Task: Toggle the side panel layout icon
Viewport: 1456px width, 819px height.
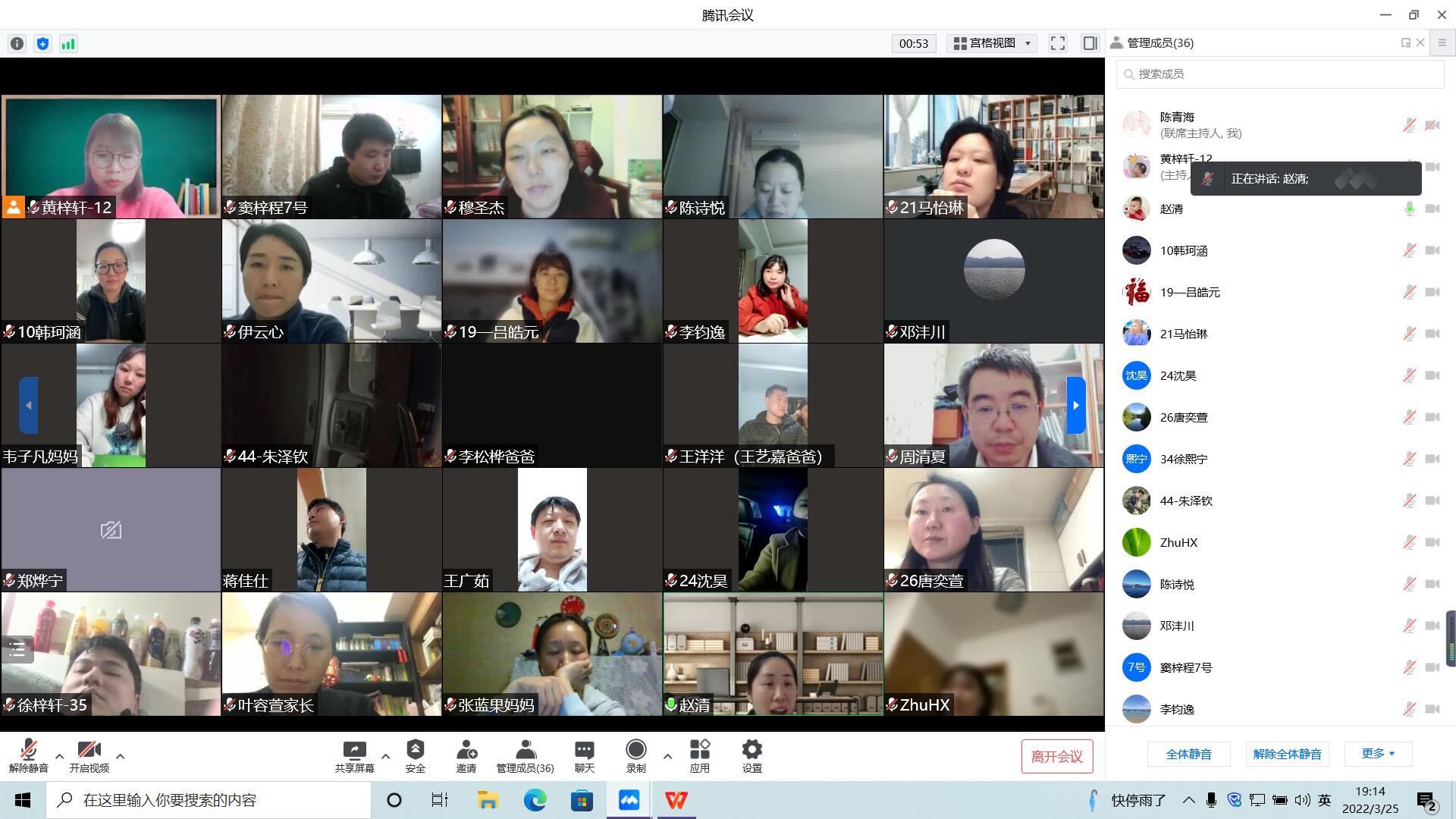Action: [x=1090, y=43]
